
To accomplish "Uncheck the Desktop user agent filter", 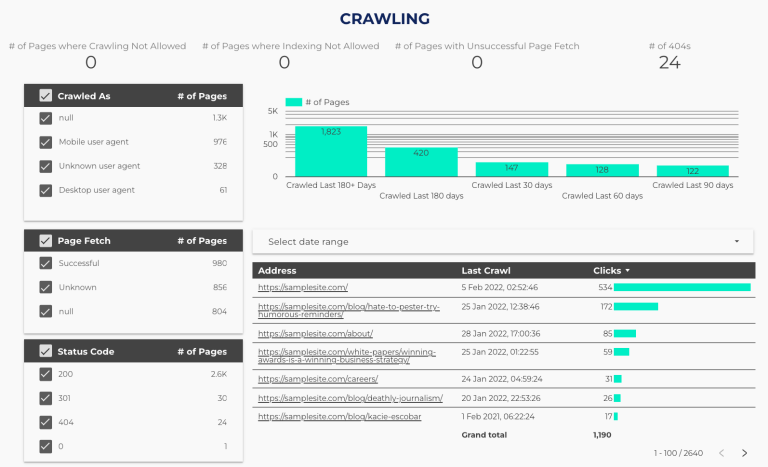I will [45, 190].
